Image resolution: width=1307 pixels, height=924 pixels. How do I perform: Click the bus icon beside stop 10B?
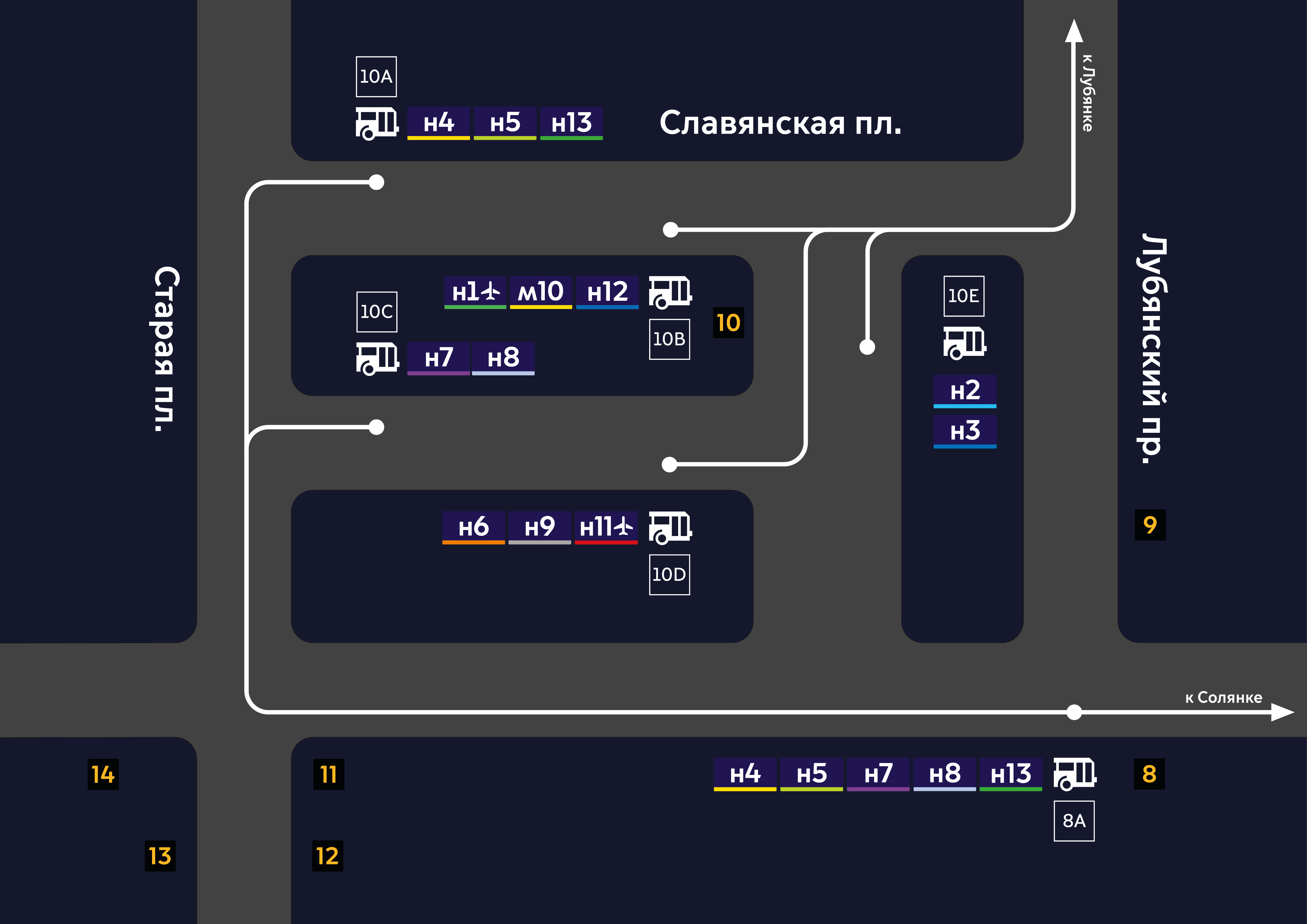[670, 292]
